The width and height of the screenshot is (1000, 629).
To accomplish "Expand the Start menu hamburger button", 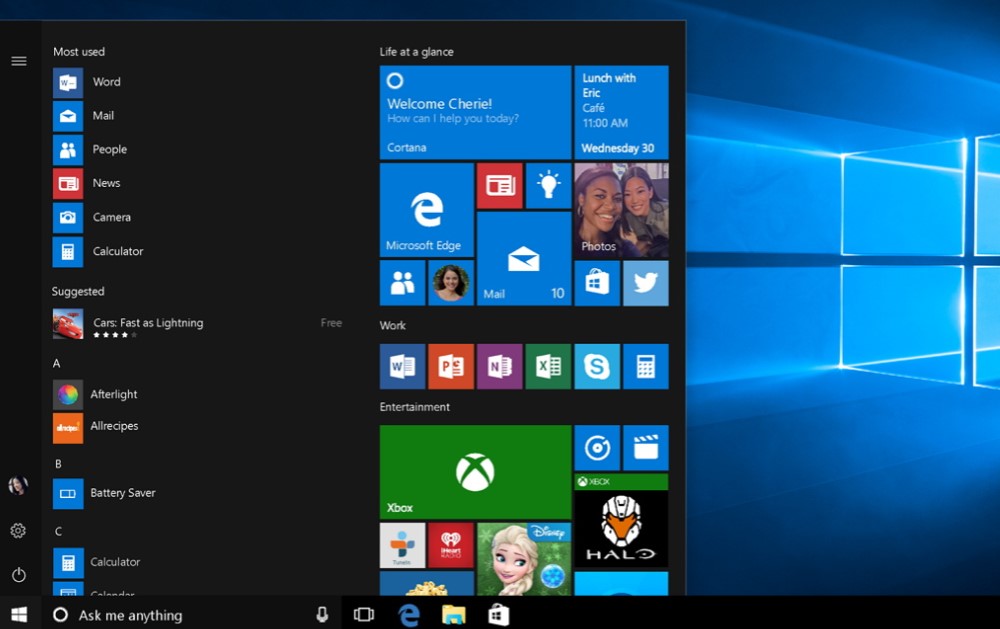I will (x=18, y=60).
